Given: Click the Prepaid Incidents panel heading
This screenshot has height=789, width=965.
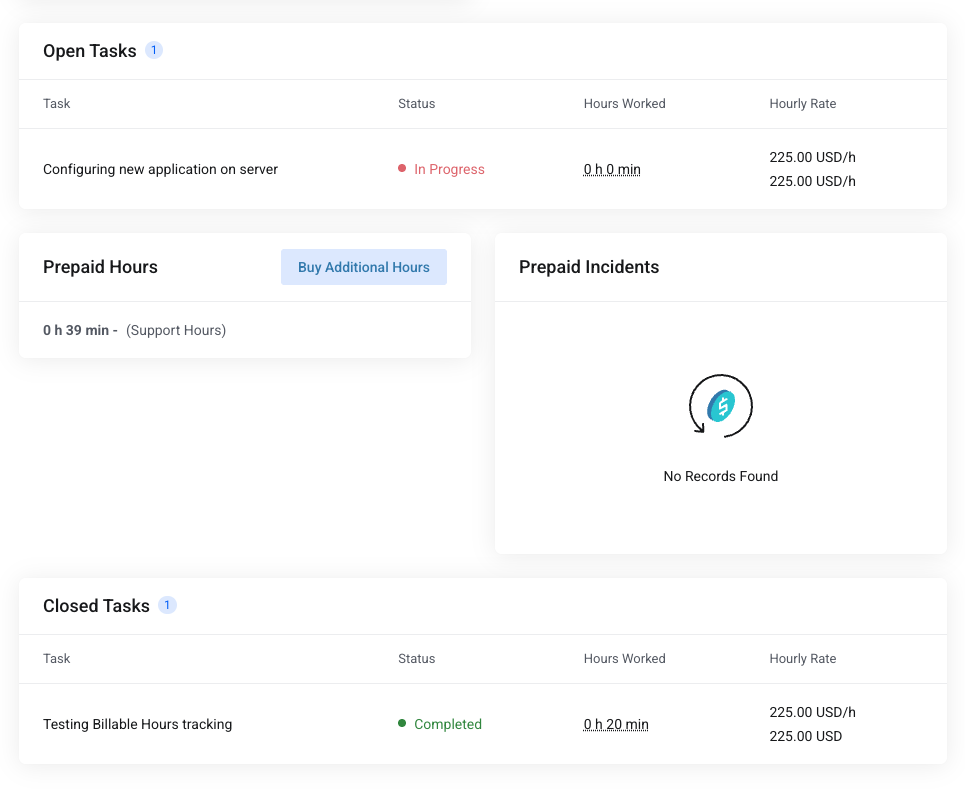Looking at the screenshot, I should [x=589, y=267].
